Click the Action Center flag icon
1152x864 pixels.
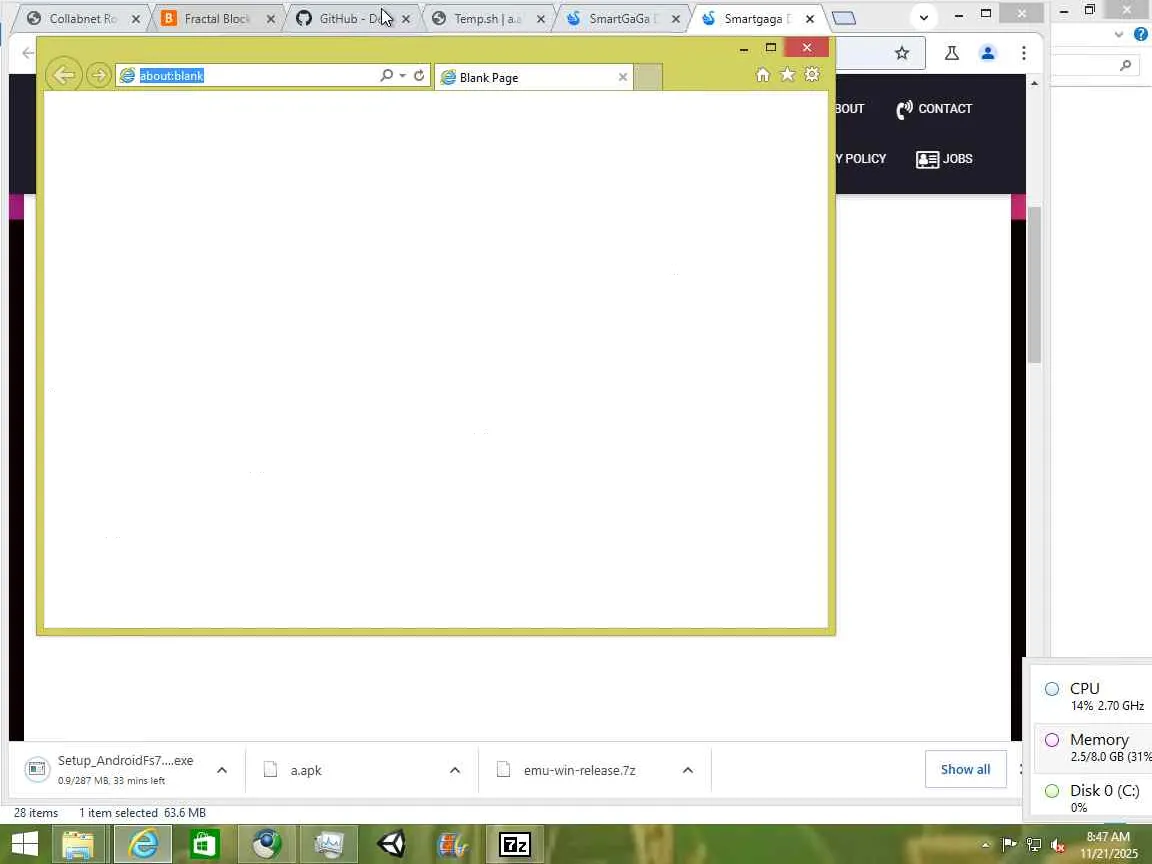click(1009, 845)
